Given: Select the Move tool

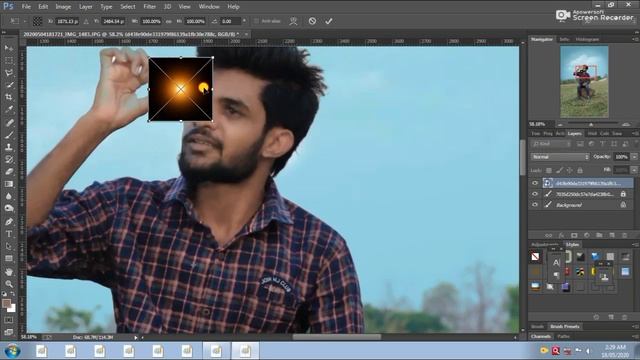Looking at the screenshot, I should pyautogui.click(x=9, y=48).
